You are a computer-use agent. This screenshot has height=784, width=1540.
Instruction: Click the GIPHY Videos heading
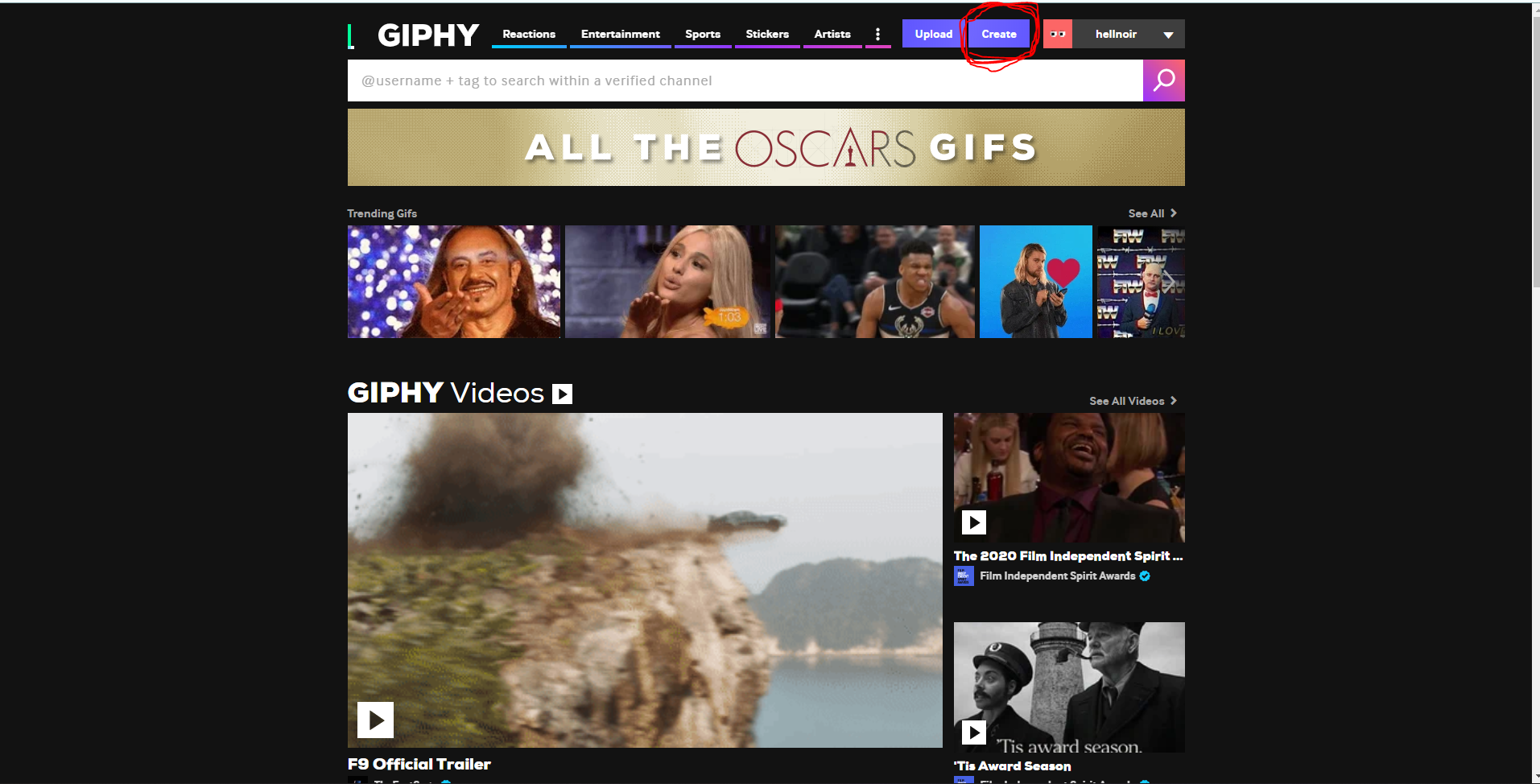tap(446, 393)
